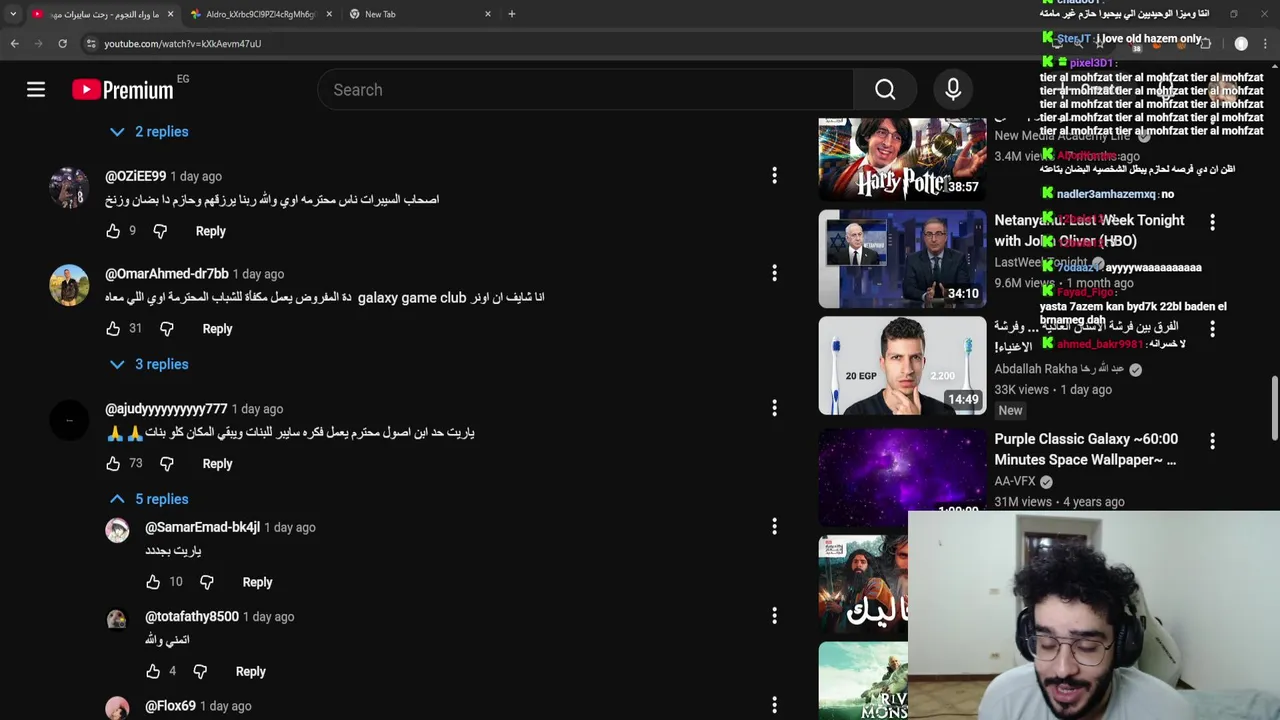Open the YouTube hamburger guide menu
This screenshot has height=720, width=1280.
(x=36, y=90)
